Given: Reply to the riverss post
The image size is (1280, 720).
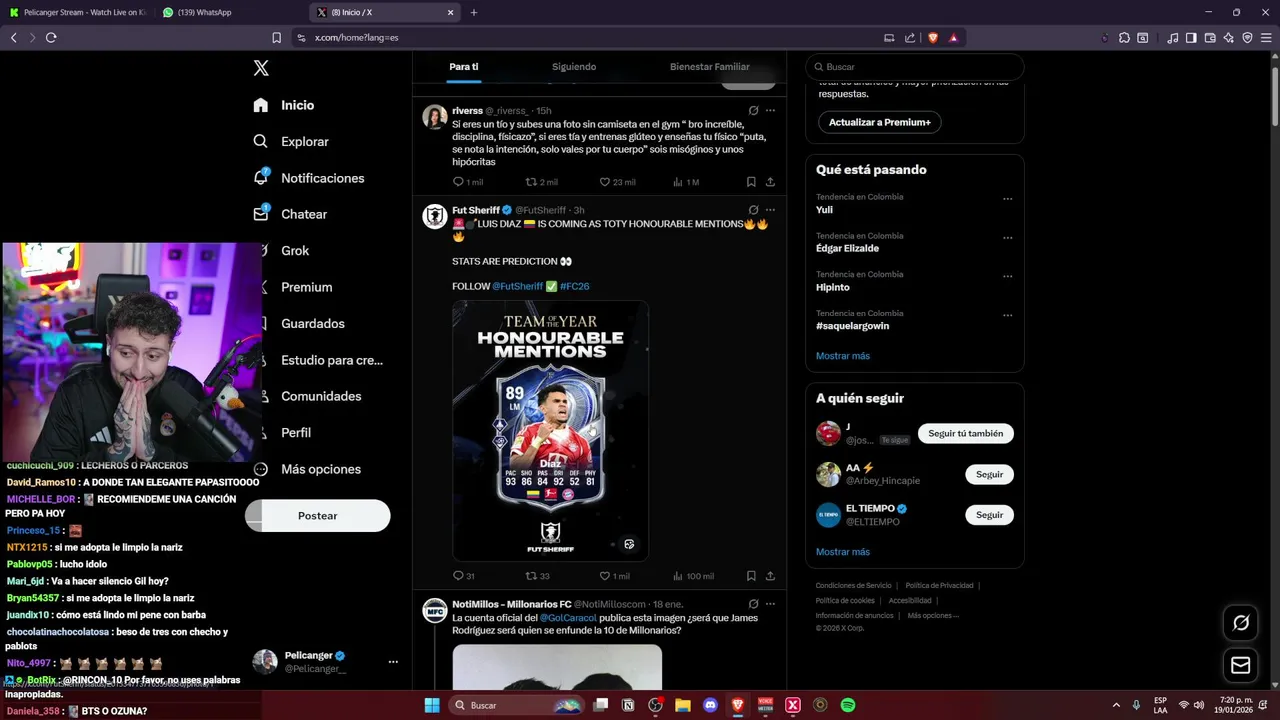Looking at the screenshot, I should tap(467, 182).
